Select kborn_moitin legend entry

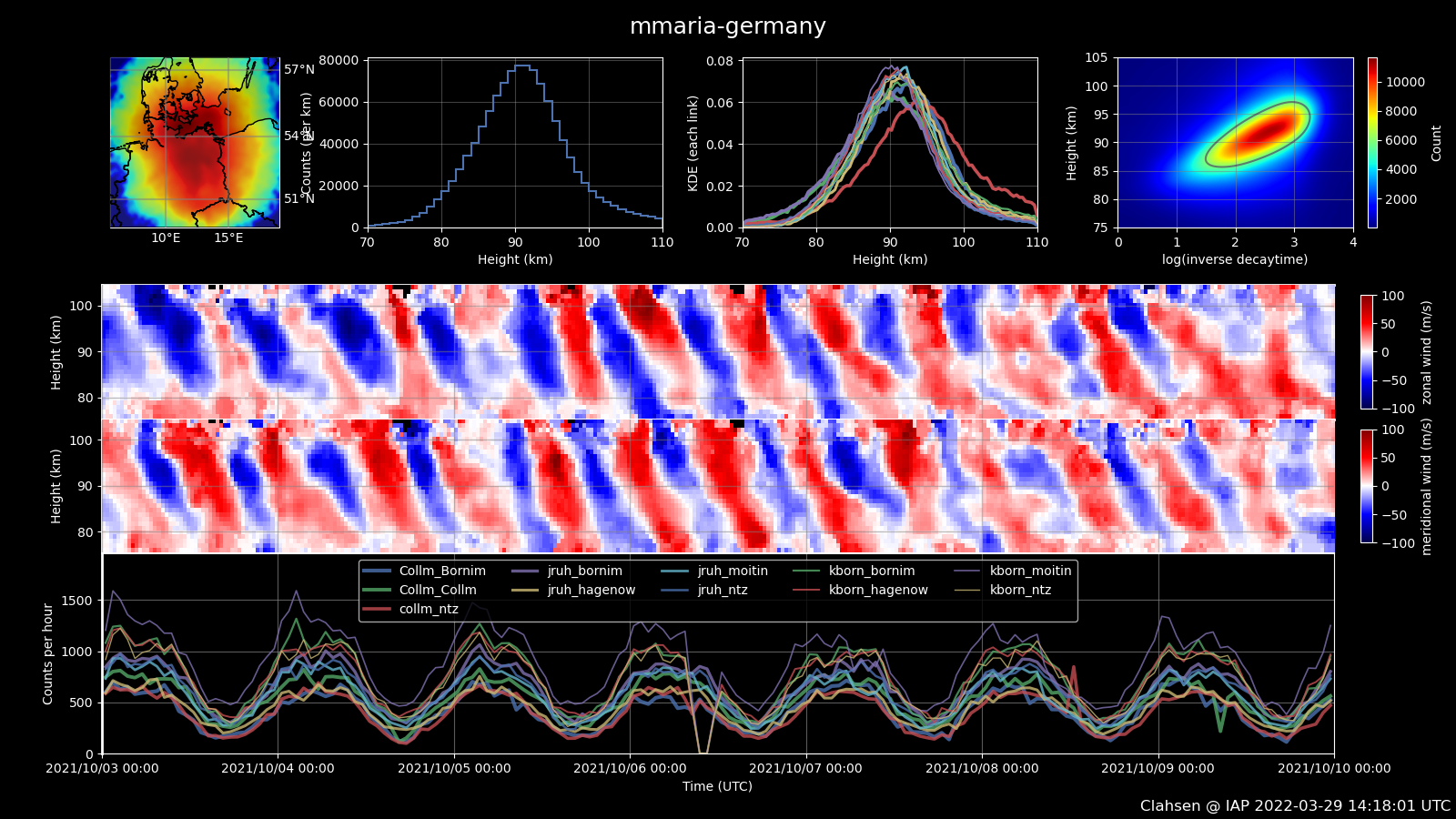coord(1013,571)
